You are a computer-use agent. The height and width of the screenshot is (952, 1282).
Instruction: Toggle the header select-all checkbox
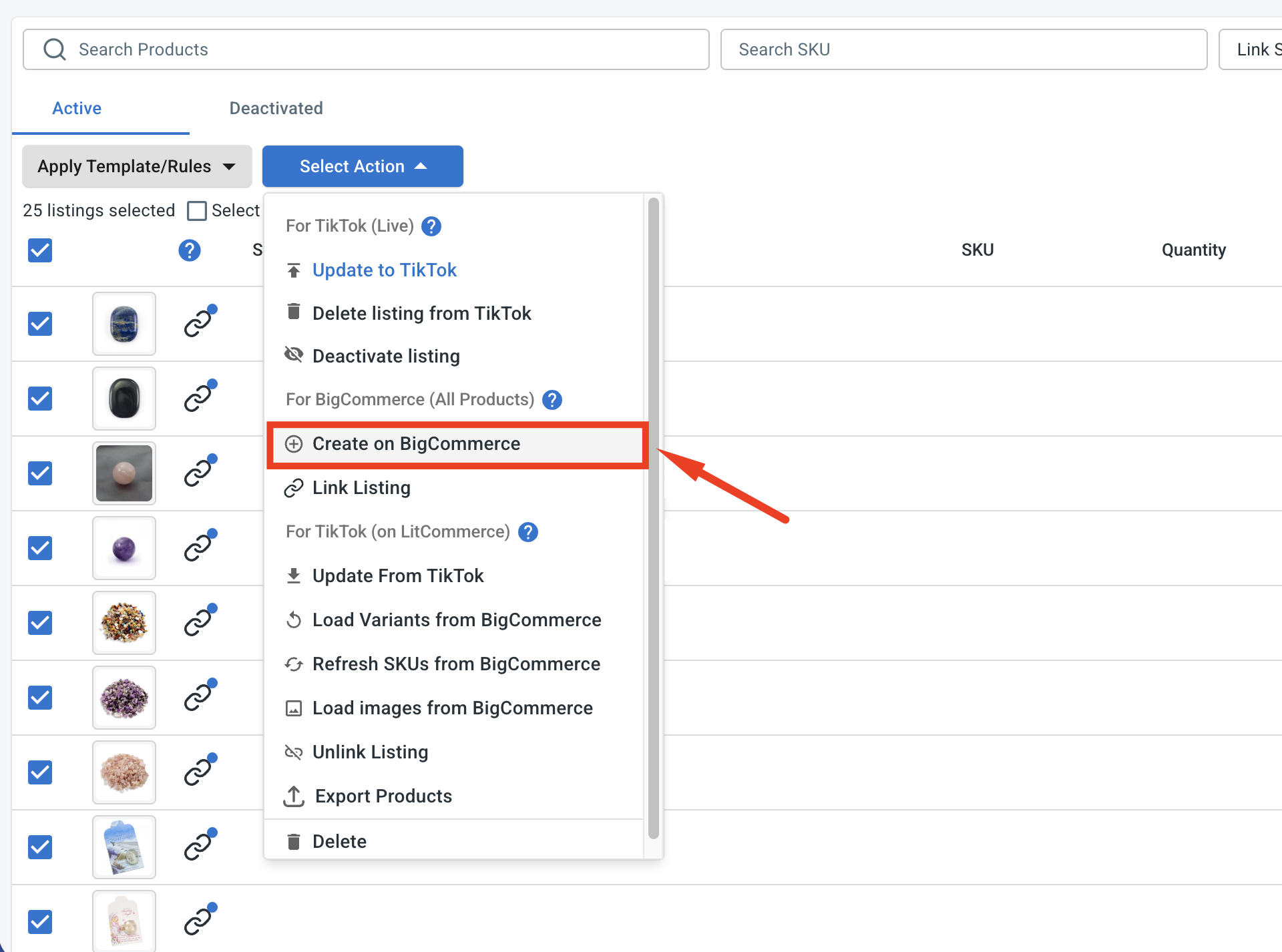pyautogui.click(x=40, y=250)
